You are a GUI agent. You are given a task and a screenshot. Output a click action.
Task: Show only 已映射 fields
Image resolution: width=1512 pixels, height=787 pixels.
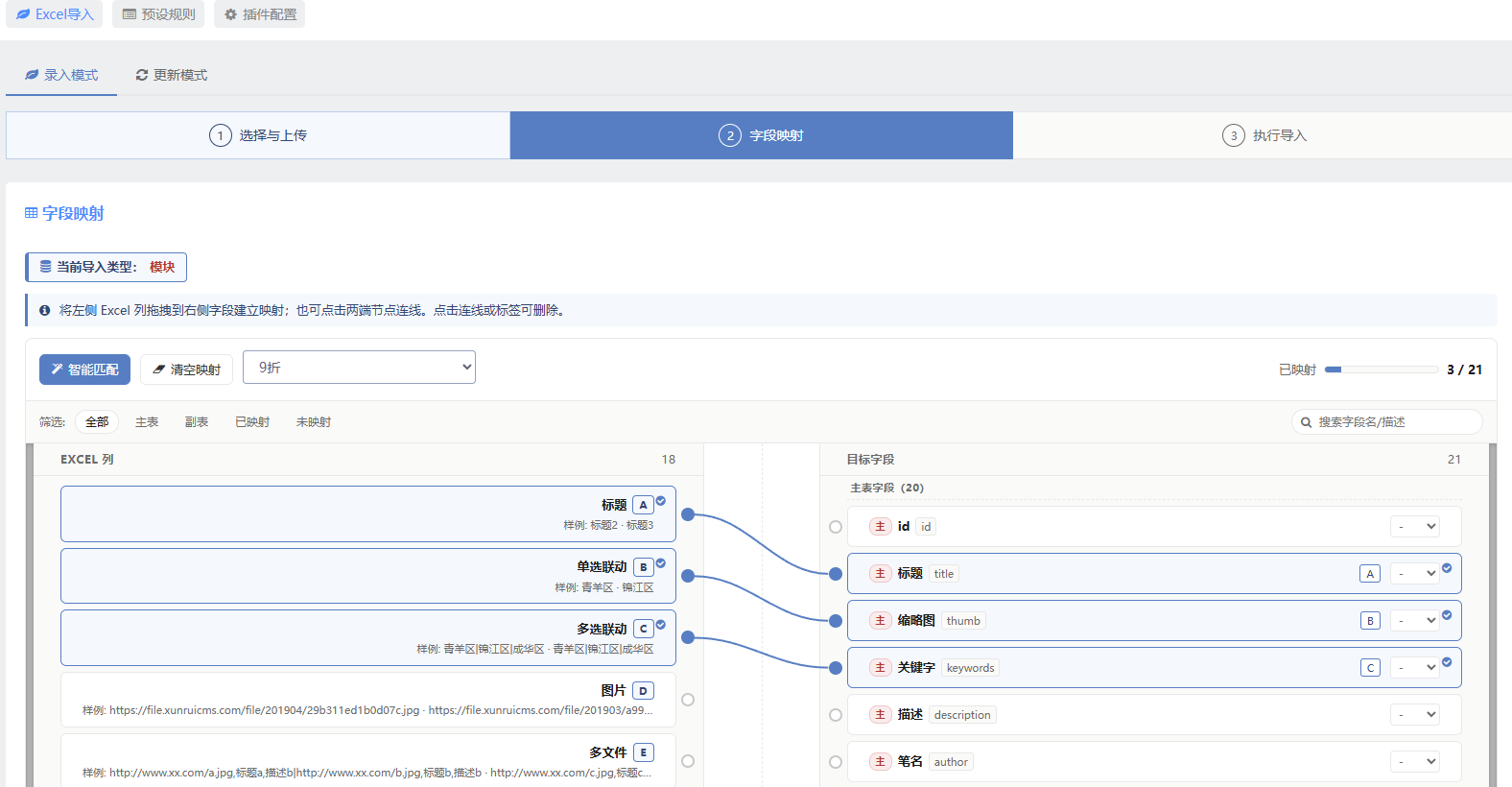252,422
